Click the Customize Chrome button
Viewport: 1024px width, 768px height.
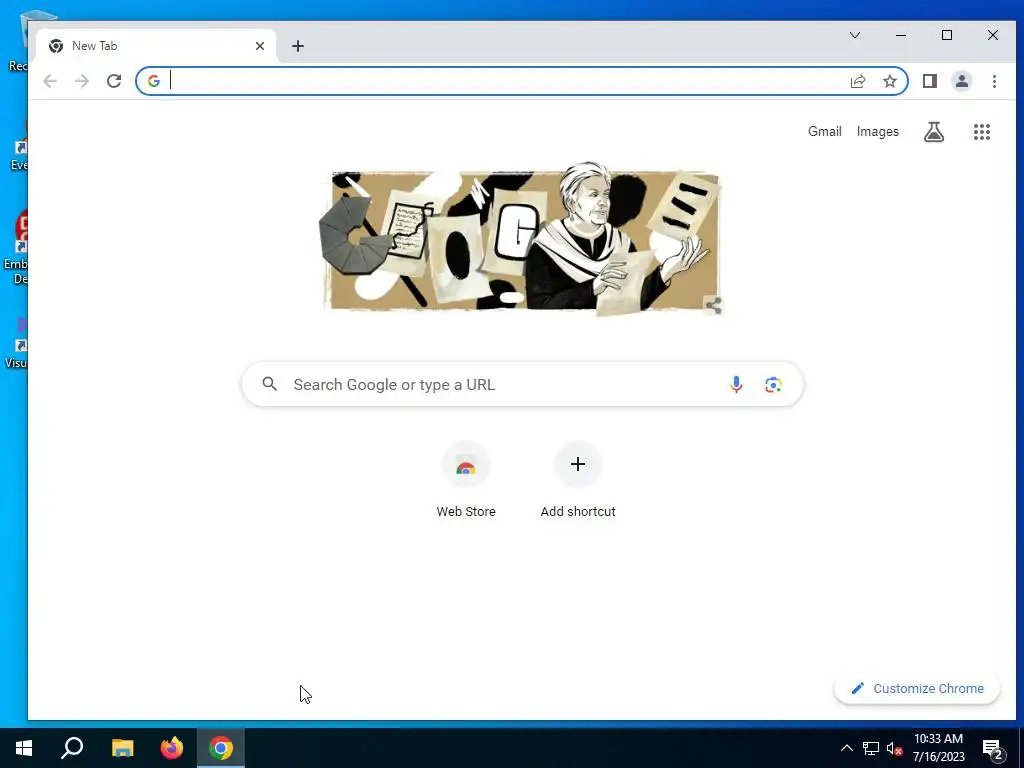[917, 688]
